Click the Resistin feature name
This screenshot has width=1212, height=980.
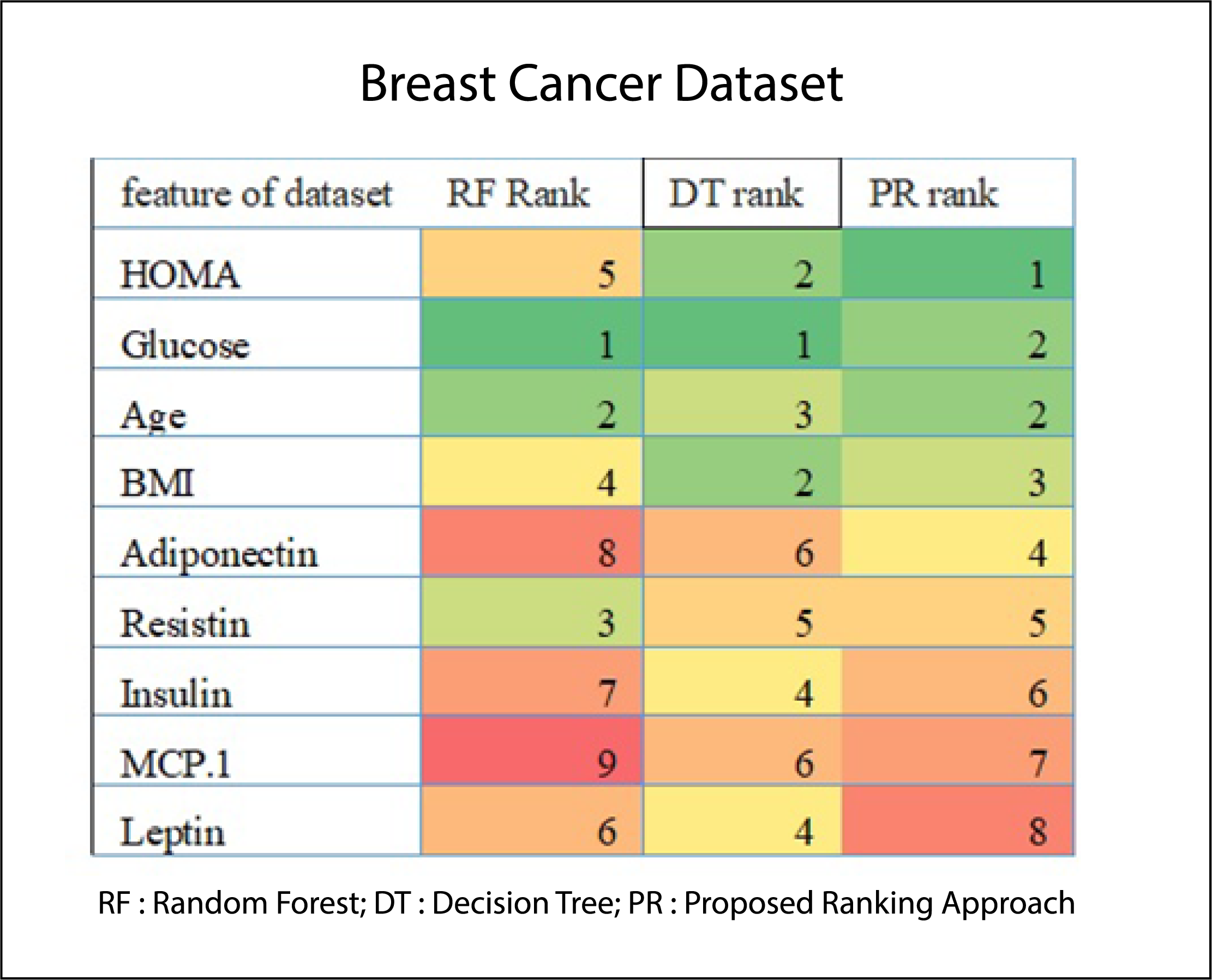click(x=185, y=624)
